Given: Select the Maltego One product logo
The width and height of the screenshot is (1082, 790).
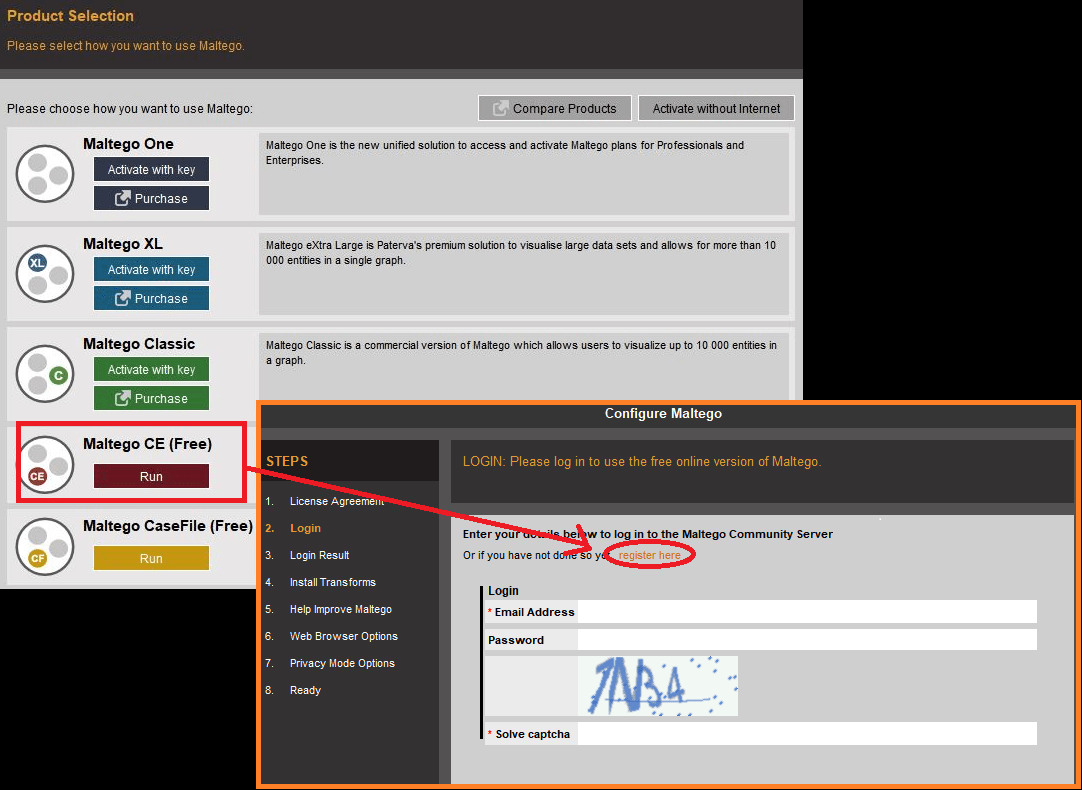Looking at the screenshot, I should pyautogui.click(x=45, y=173).
